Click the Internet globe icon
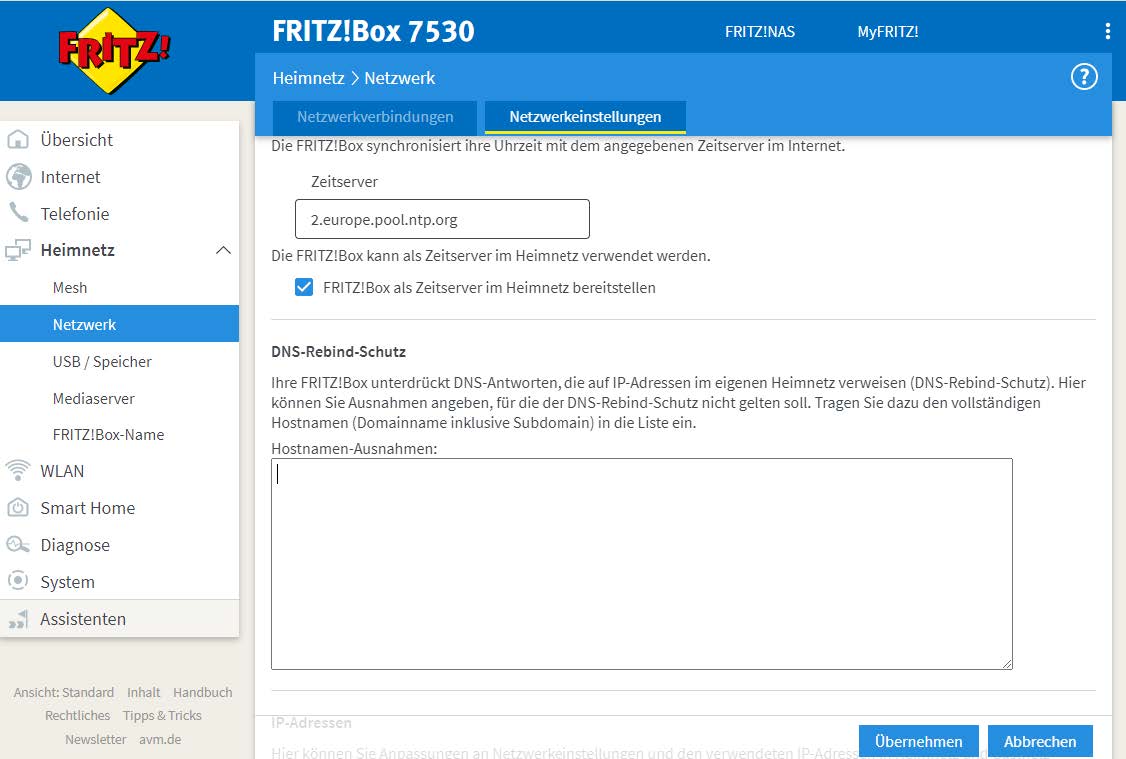1126x759 pixels. coord(18,177)
